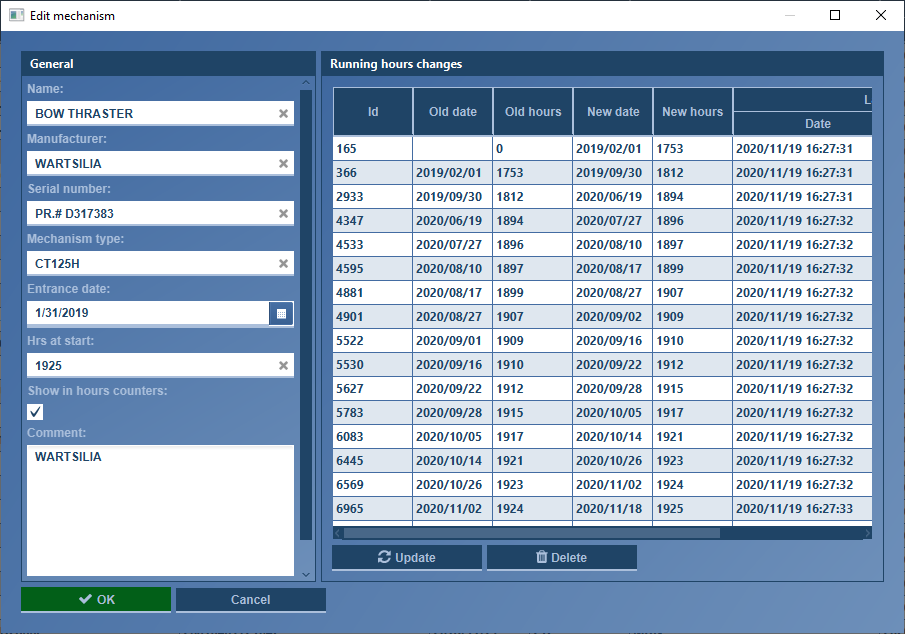Sort table by New hours column header

point(692,112)
